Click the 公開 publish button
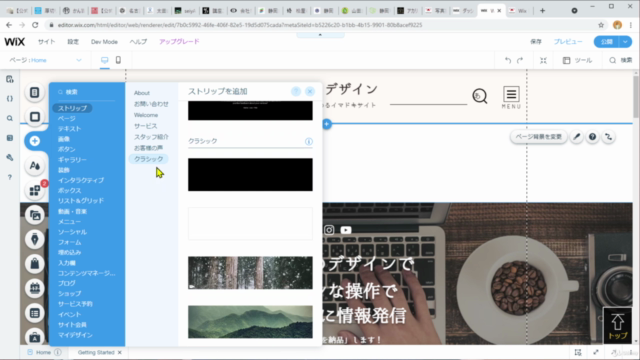The image size is (640, 360). coord(607,42)
